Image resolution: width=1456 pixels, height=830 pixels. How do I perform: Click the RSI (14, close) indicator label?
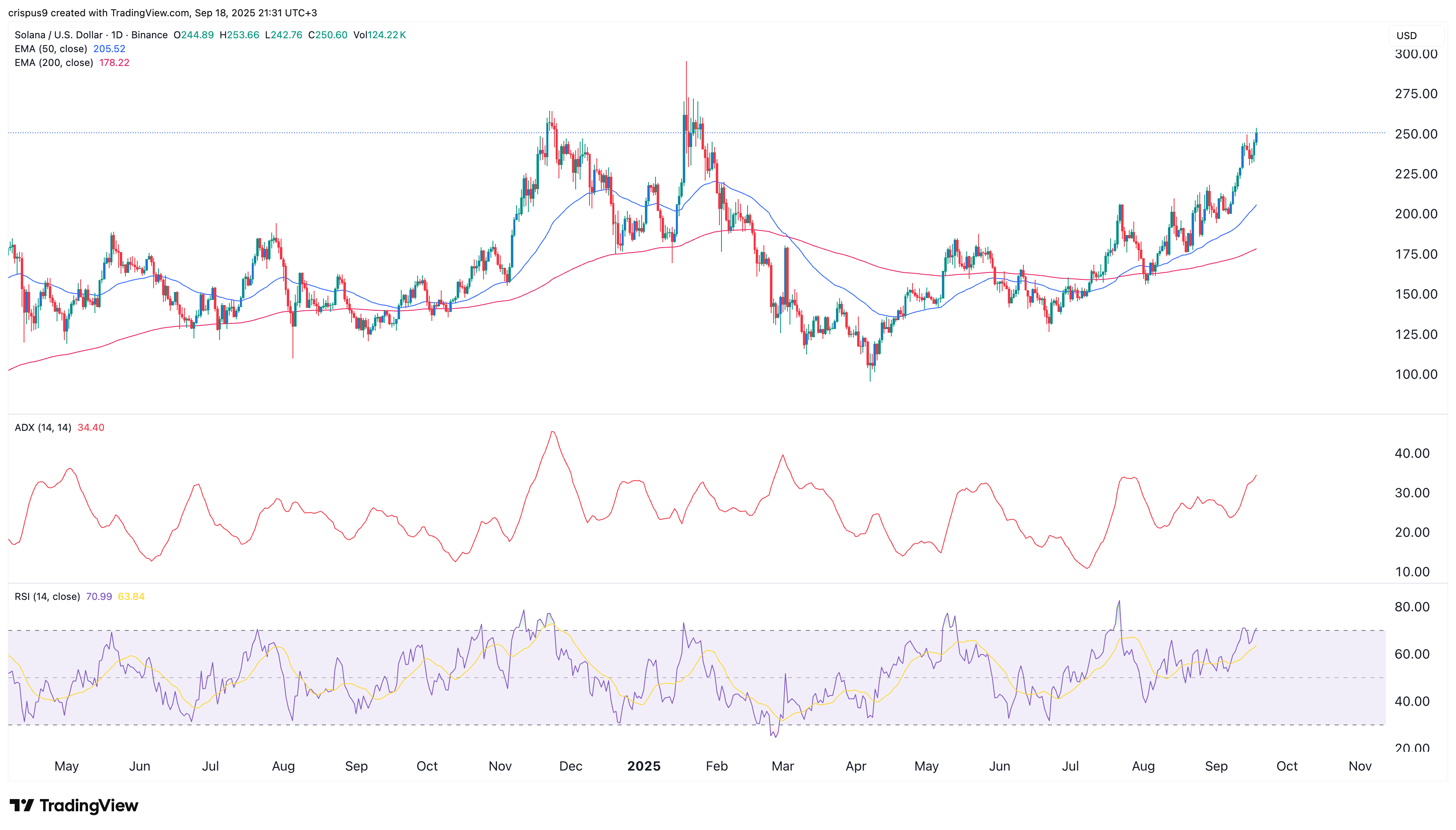(x=47, y=596)
